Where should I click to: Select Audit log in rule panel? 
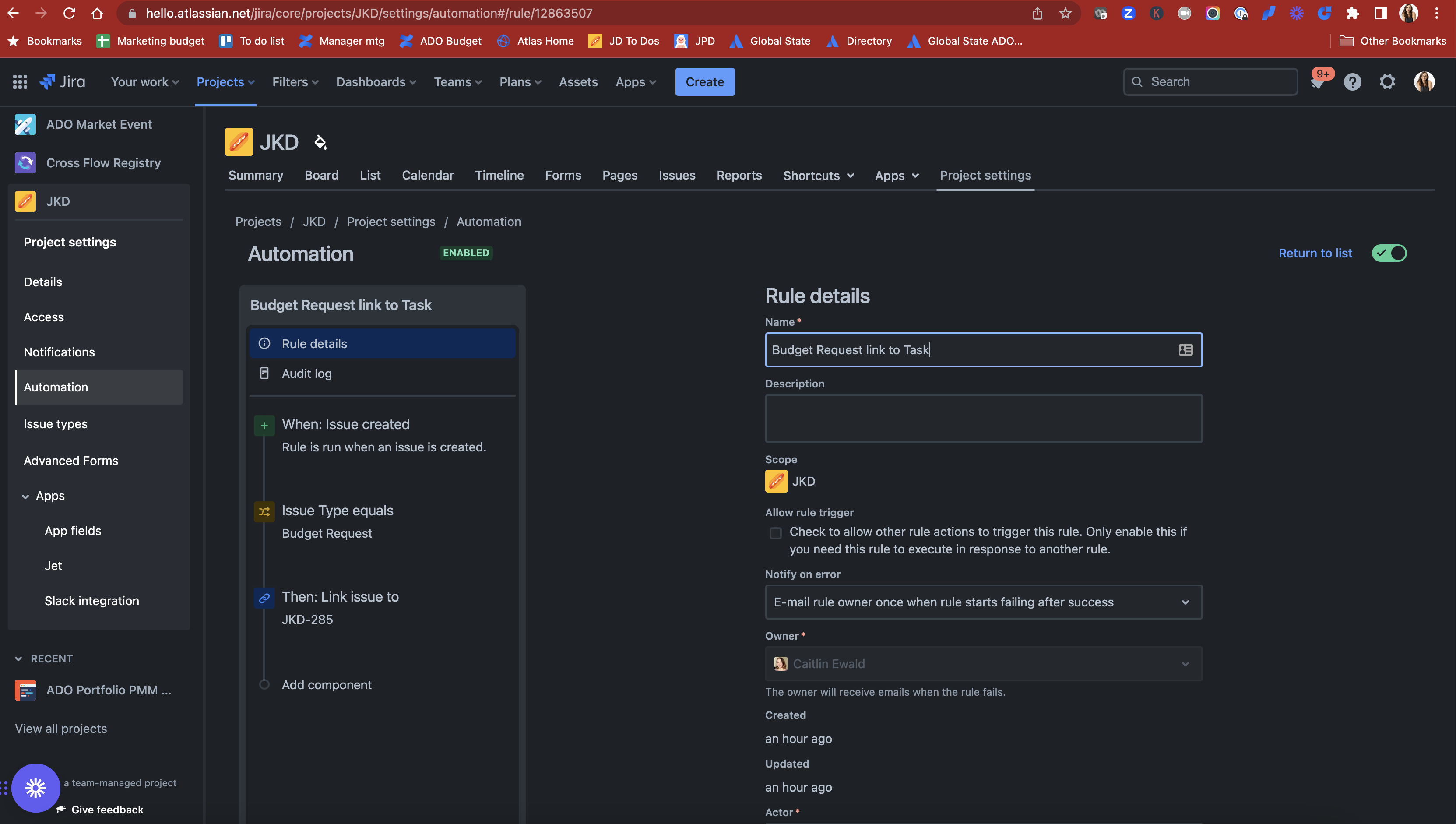pos(382,373)
